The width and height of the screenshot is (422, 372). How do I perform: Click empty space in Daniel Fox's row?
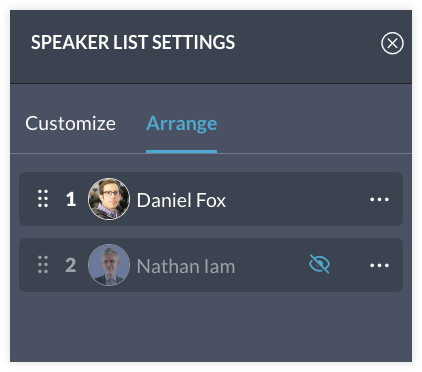pyautogui.click(x=297, y=199)
